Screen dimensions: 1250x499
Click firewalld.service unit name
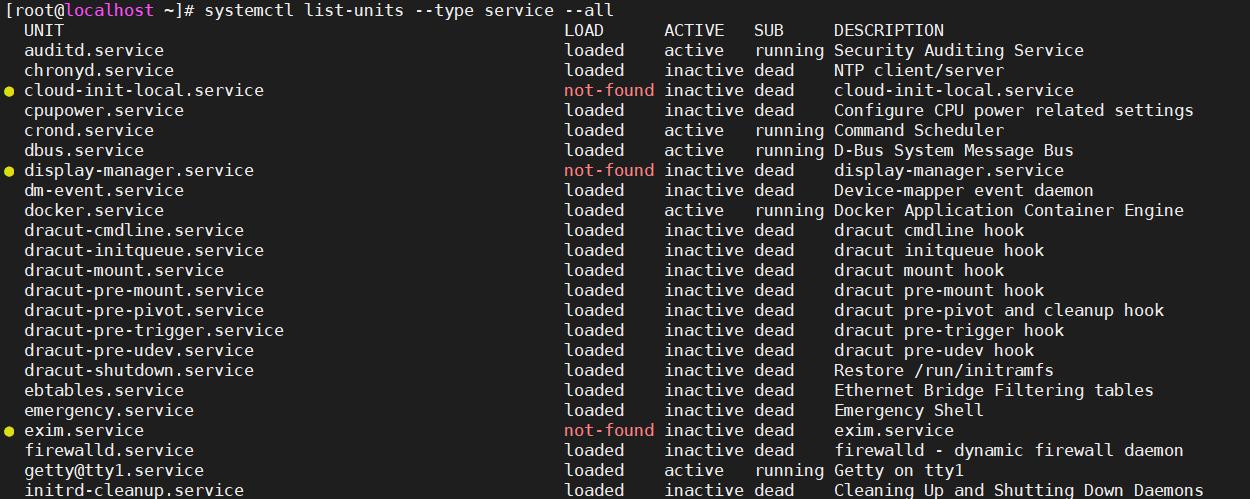click(x=109, y=450)
